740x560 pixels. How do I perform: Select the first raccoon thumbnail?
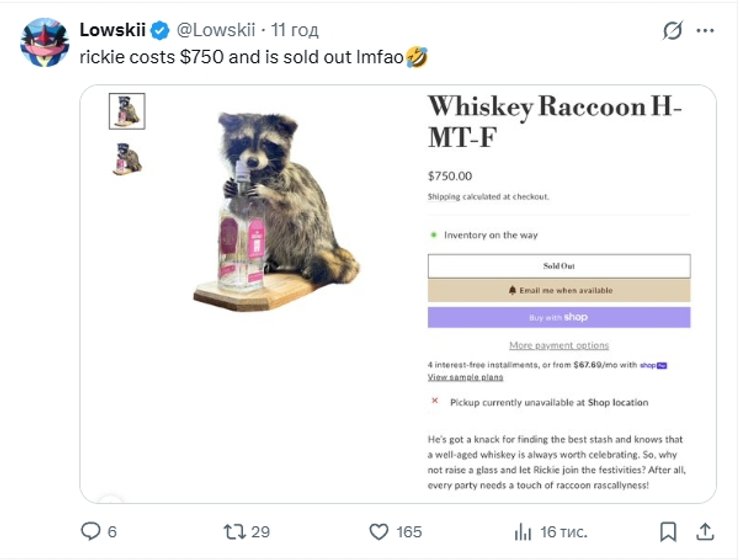(127, 111)
